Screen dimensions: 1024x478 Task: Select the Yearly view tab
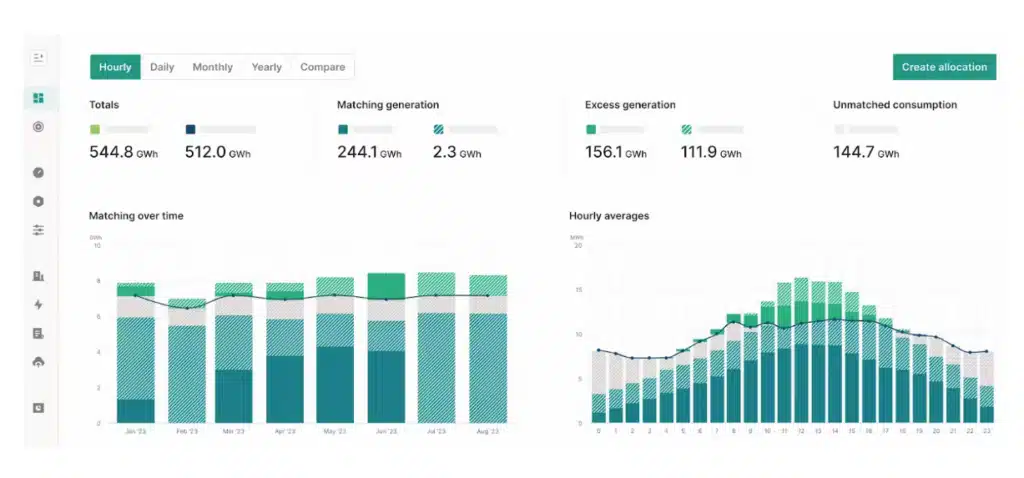pyautogui.click(x=266, y=67)
